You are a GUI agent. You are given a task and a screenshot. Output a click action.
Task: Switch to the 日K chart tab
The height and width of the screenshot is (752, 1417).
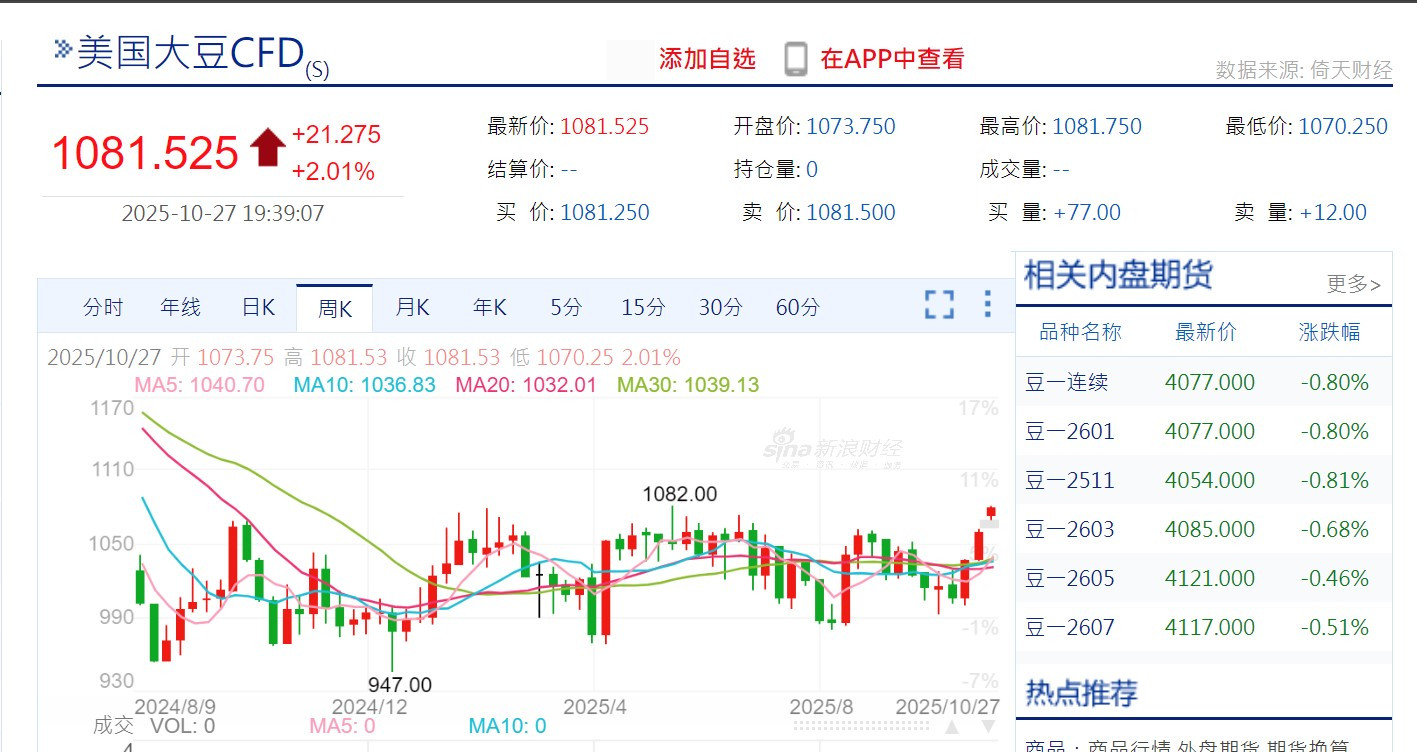258,308
